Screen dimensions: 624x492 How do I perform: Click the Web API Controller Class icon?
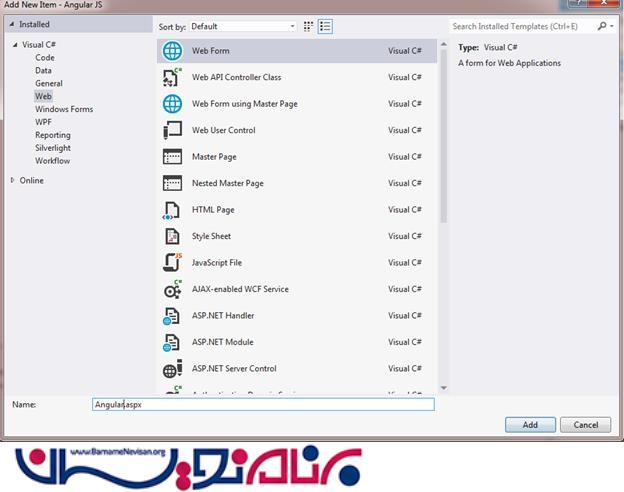click(172, 77)
